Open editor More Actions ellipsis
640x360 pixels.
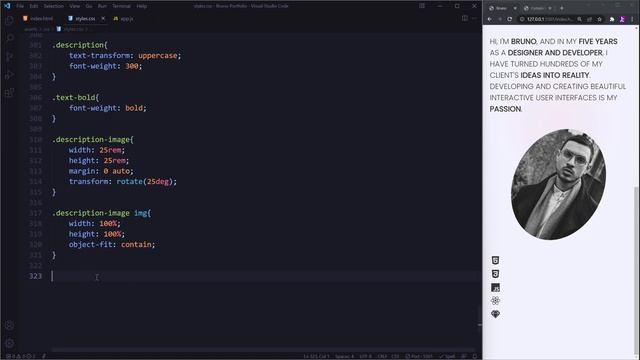474,18
